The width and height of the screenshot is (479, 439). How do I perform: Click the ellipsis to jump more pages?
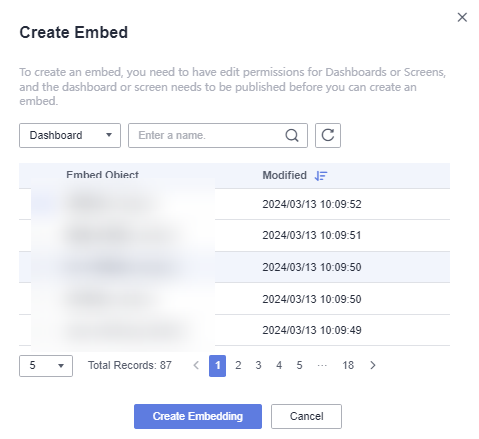pyautogui.click(x=322, y=366)
